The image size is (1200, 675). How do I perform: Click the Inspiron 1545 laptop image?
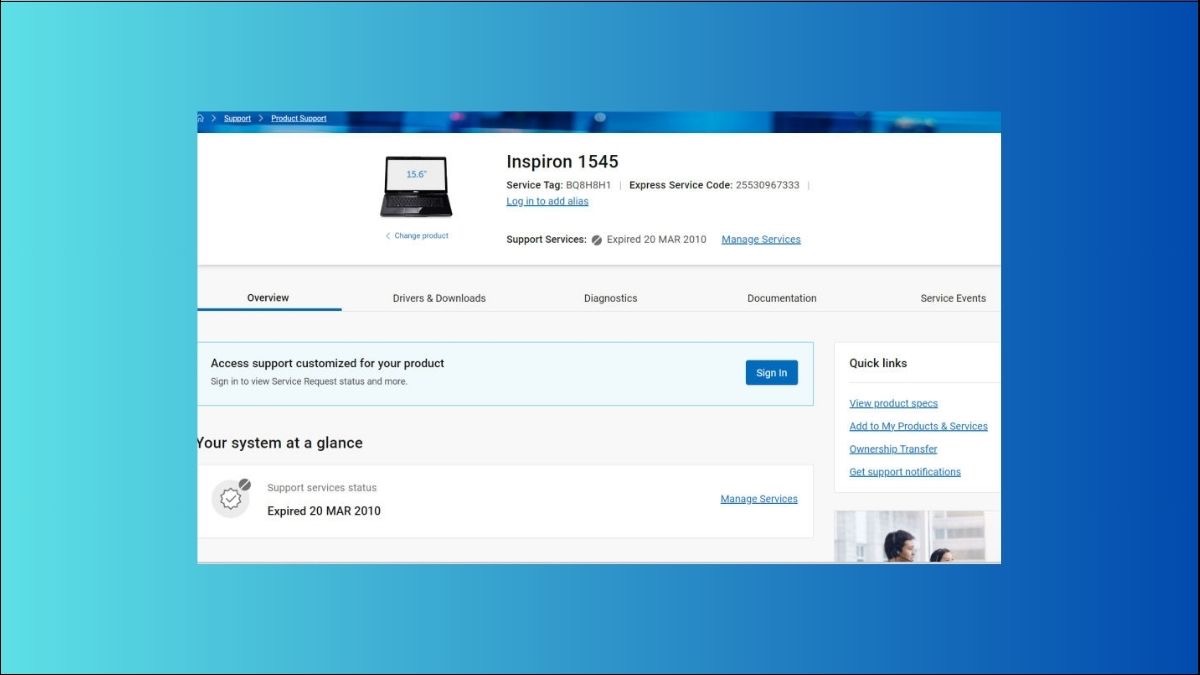coord(416,186)
